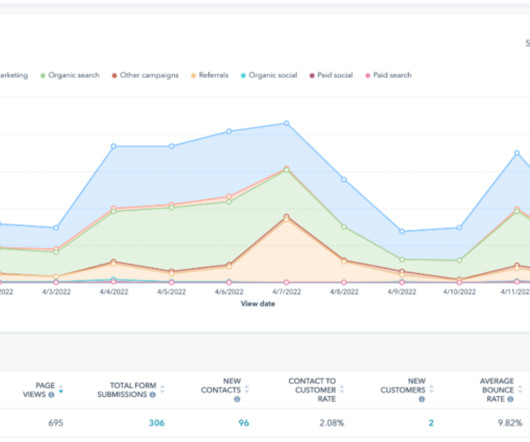Click the 9.82% bounce rate value
This screenshot has height=442, width=530.
tap(510, 423)
